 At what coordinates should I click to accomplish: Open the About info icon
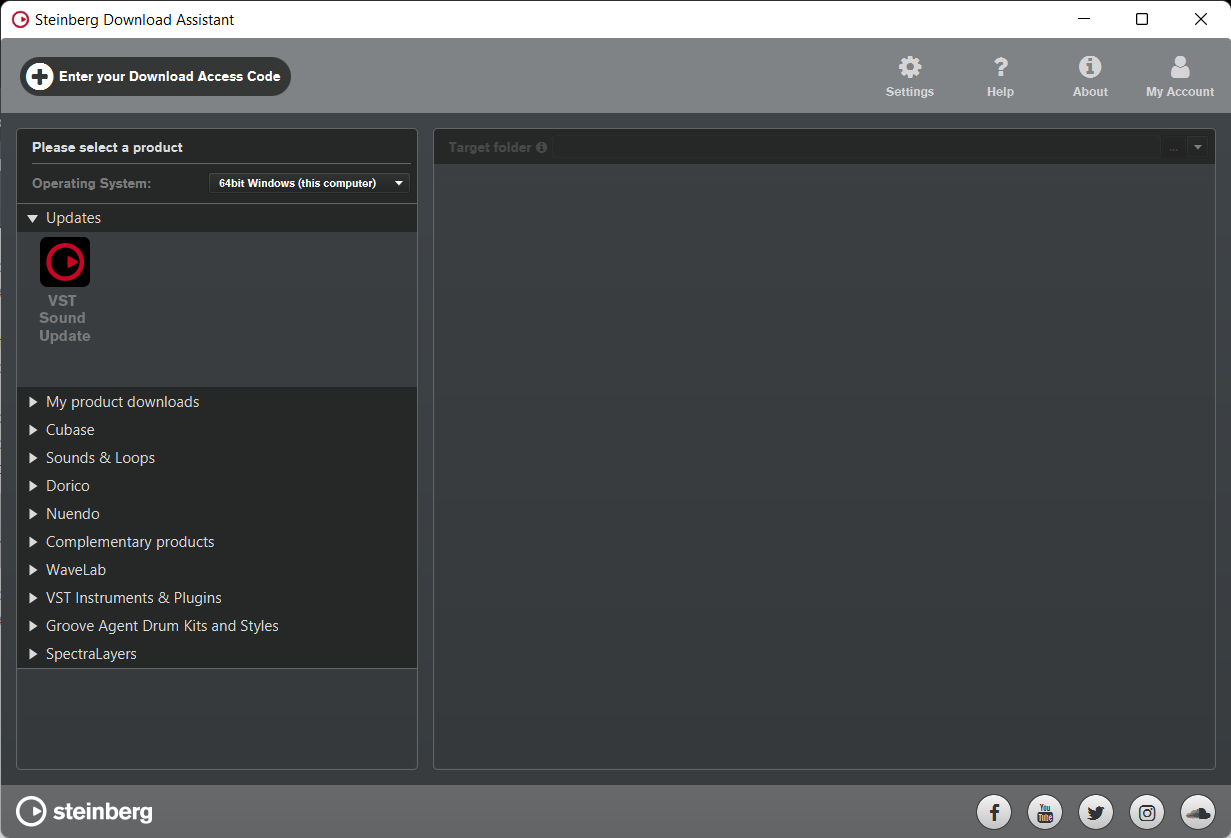1089,68
